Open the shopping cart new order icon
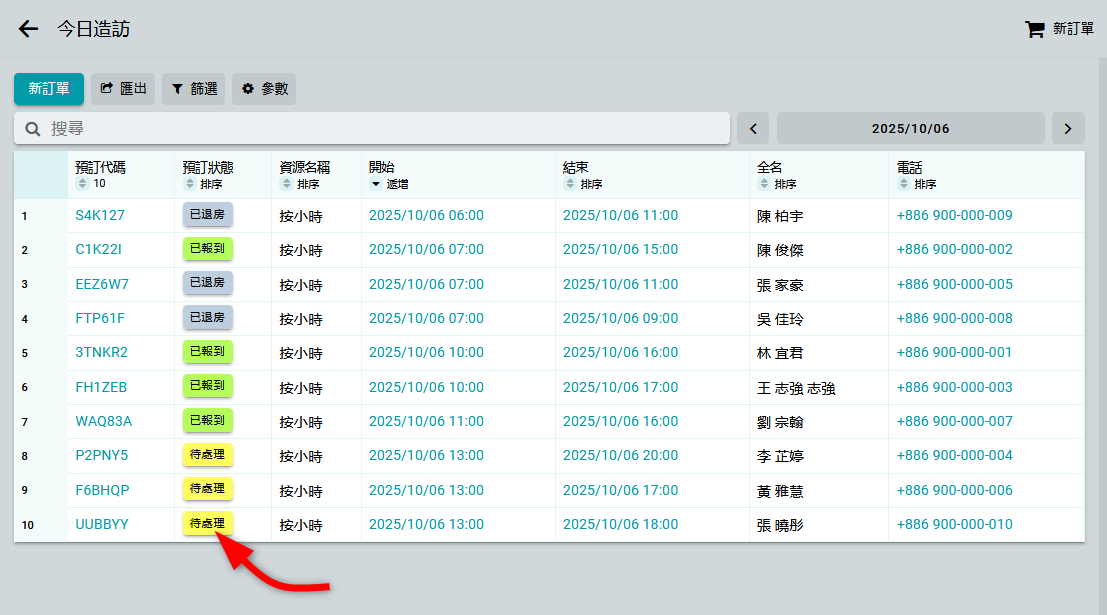The height and width of the screenshot is (615, 1107). tap(1035, 29)
